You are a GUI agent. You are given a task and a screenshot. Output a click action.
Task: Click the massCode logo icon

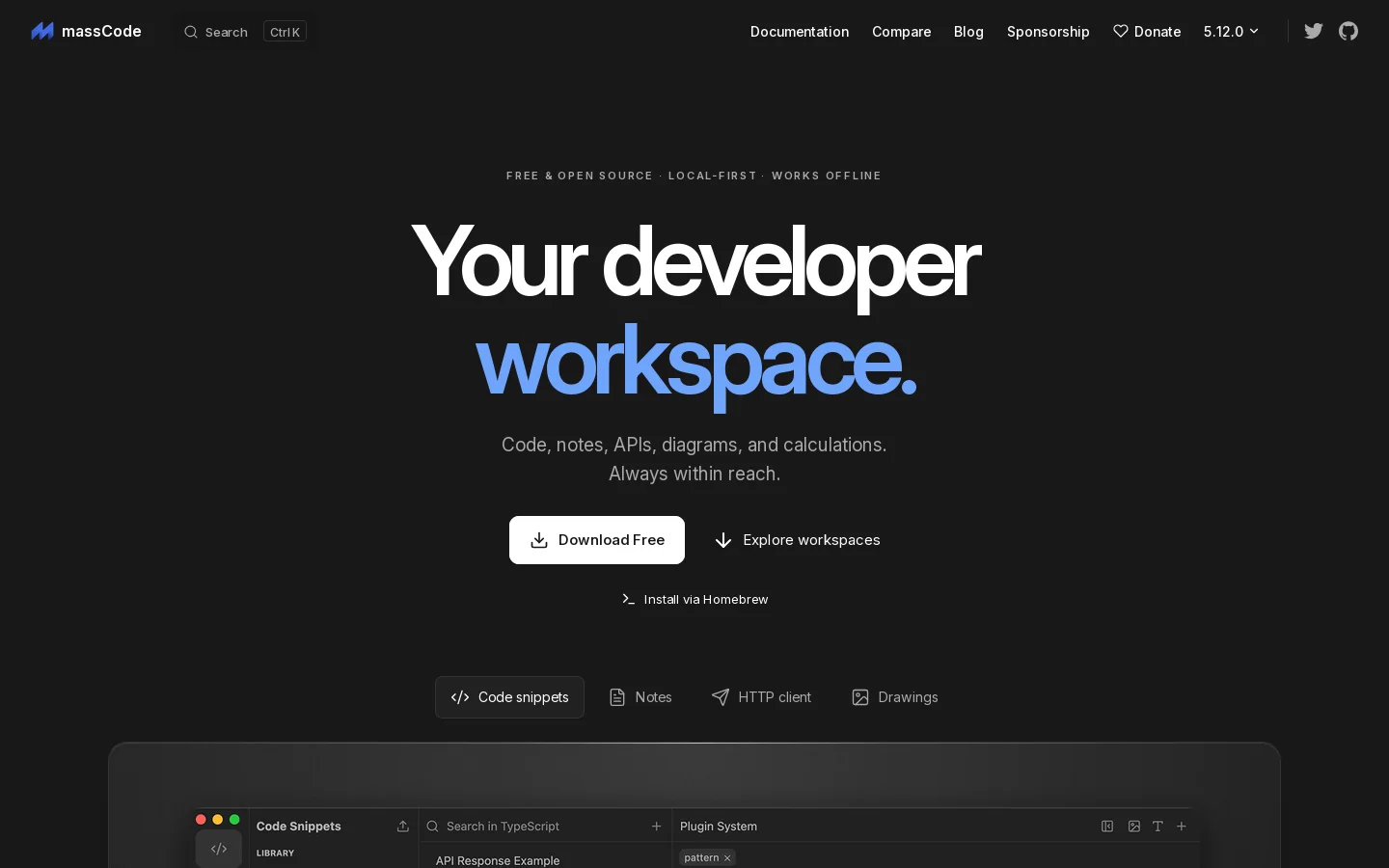click(42, 31)
